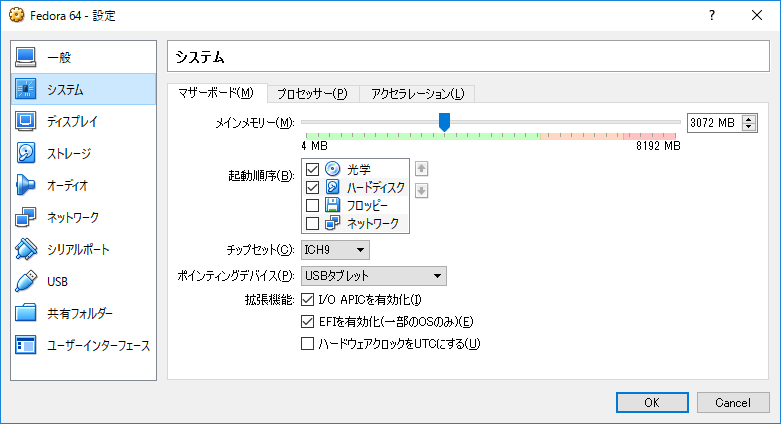This screenshot has height=424, width=781.
Task: Click the green zone of memory slider
Action: (423, 136)
